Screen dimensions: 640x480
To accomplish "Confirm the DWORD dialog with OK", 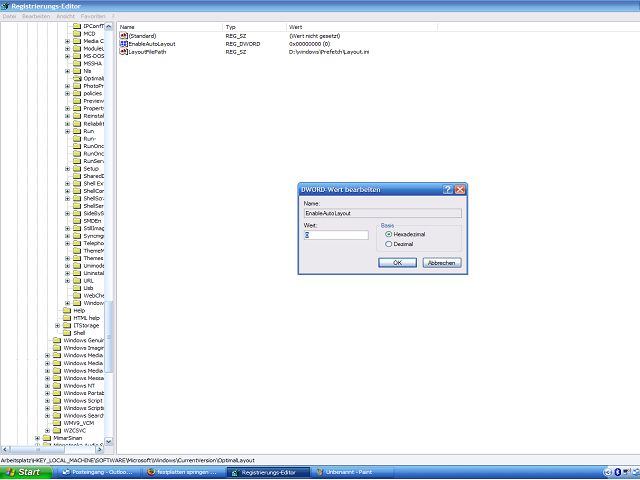I will pos(397,263).
